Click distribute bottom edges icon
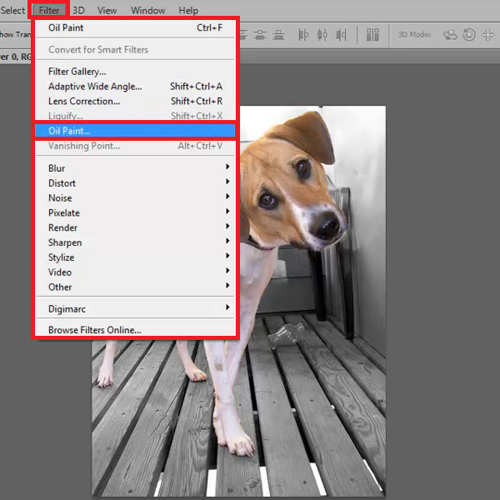Viewport: 500px width, 500px height. (x=278, y=35)
